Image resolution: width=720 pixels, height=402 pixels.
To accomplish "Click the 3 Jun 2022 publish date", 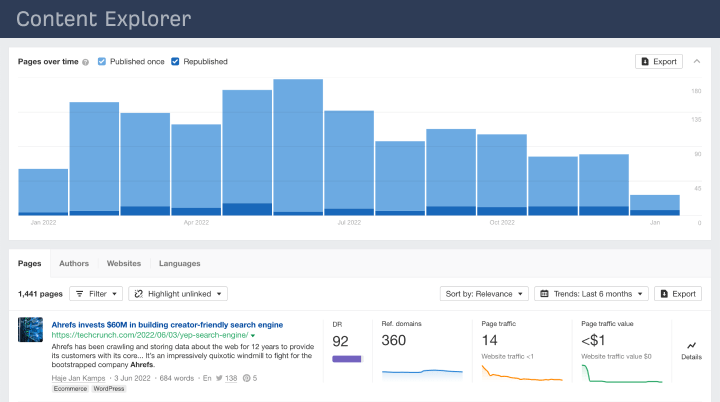I will point(132,378).
